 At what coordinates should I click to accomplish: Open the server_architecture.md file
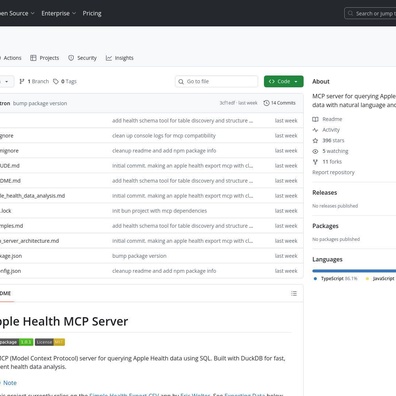click(x=29, y=241)
